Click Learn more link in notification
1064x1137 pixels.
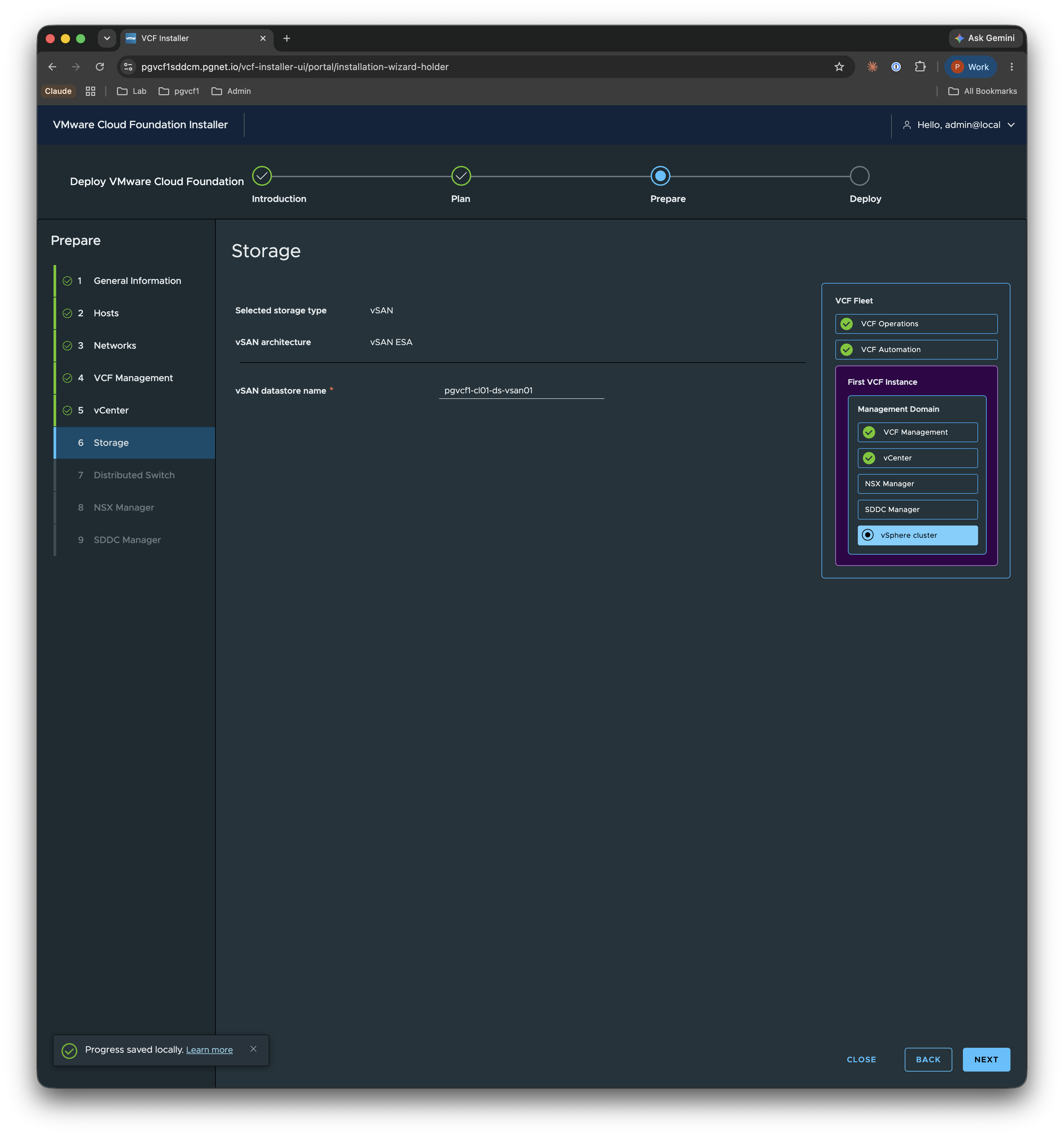click(209, 1050)
